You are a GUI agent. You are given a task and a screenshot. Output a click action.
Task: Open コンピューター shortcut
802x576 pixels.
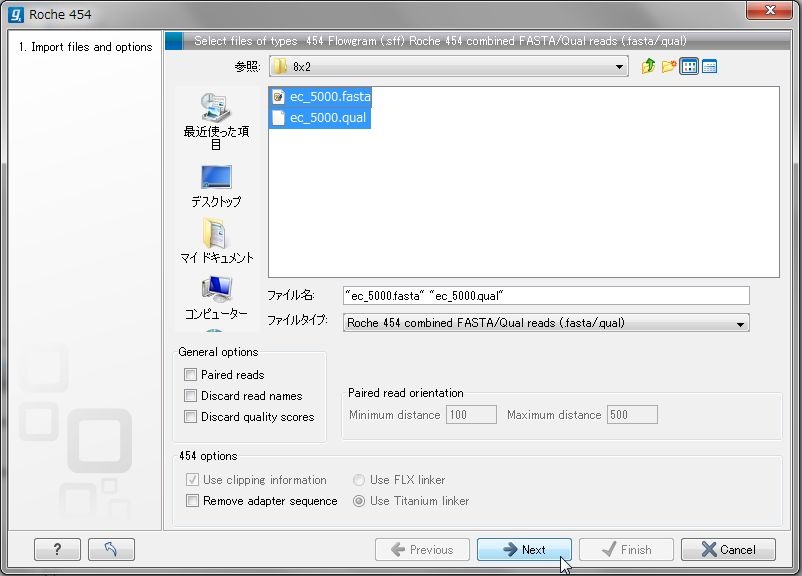click(216, 298)
